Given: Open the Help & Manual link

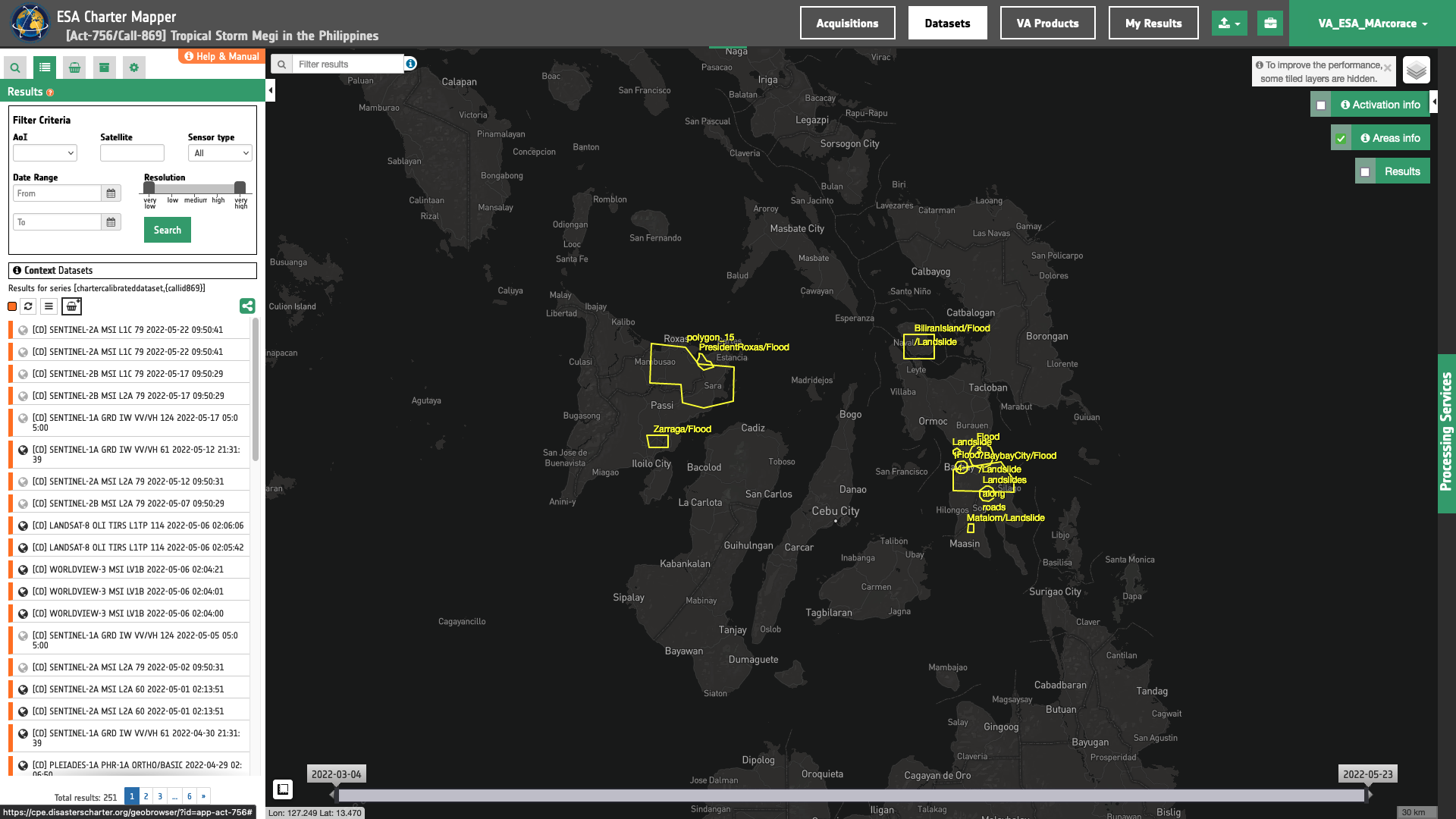Looking at the screenshot, I should click(221, 56).
